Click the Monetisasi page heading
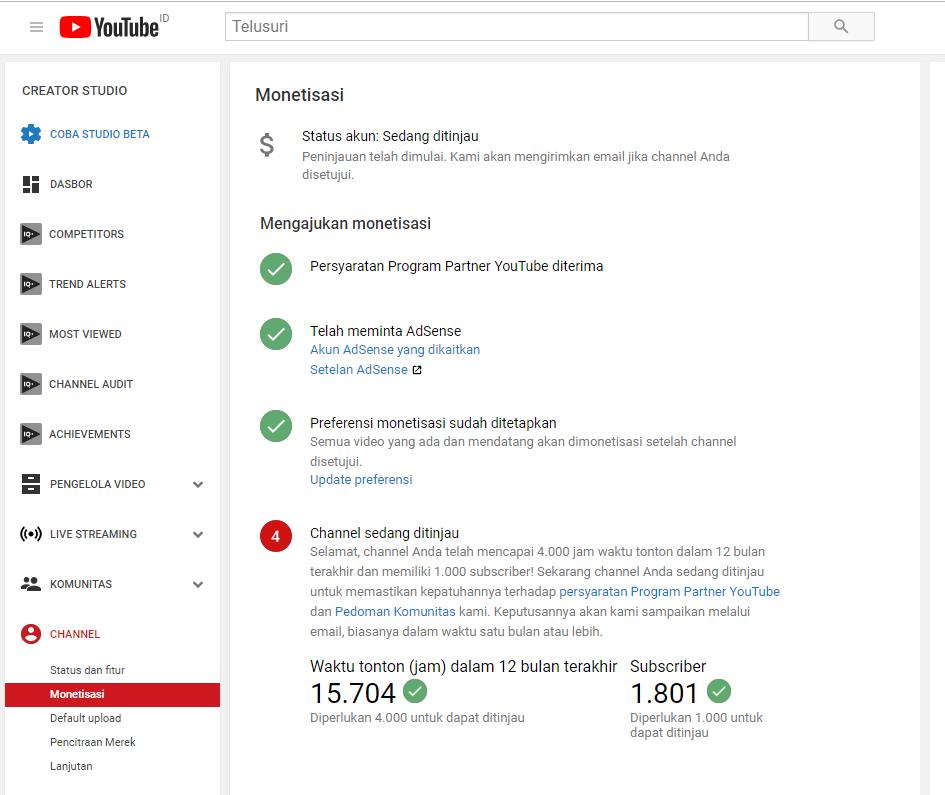Screen dimensions: 945x795 300,95
